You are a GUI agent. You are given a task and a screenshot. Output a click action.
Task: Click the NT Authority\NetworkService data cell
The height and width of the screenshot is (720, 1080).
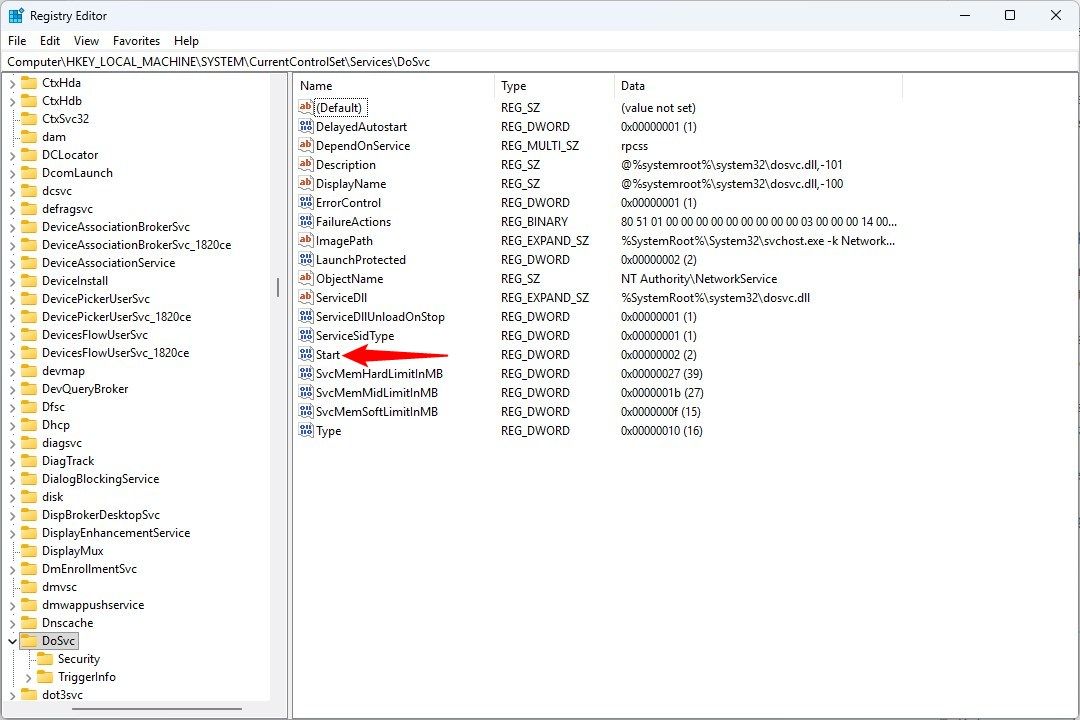(698, 278)
